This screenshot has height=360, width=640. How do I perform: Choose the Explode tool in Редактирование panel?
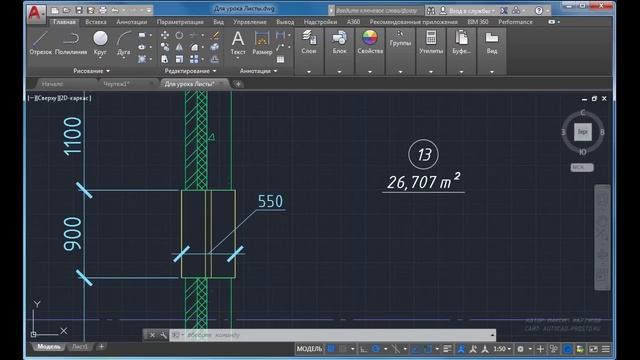tap(215, 47)
